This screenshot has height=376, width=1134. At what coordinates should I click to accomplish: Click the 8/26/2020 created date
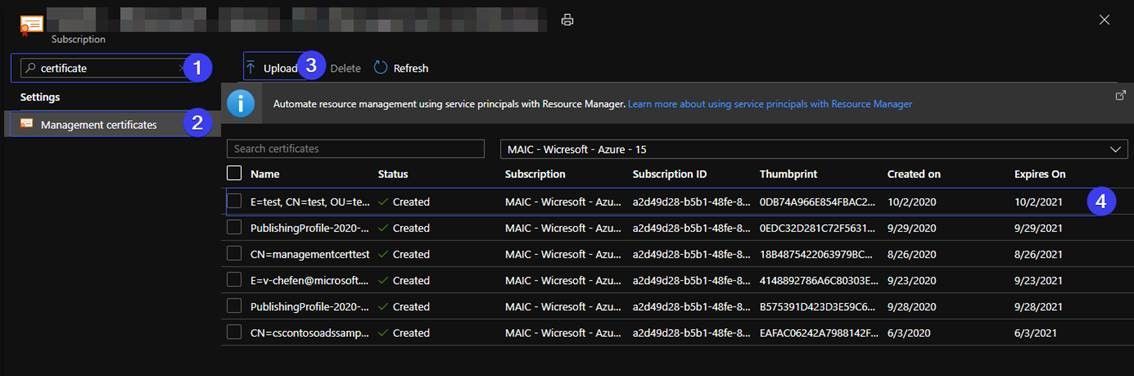click(911, 254)
